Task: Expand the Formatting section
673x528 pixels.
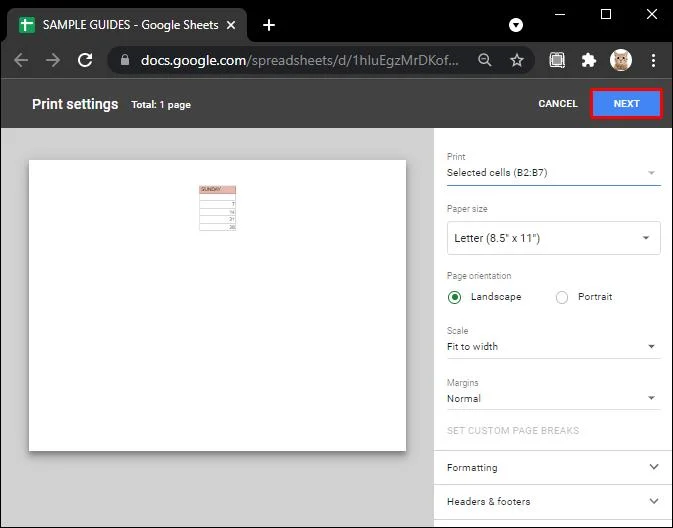Action: coord(553,467)
